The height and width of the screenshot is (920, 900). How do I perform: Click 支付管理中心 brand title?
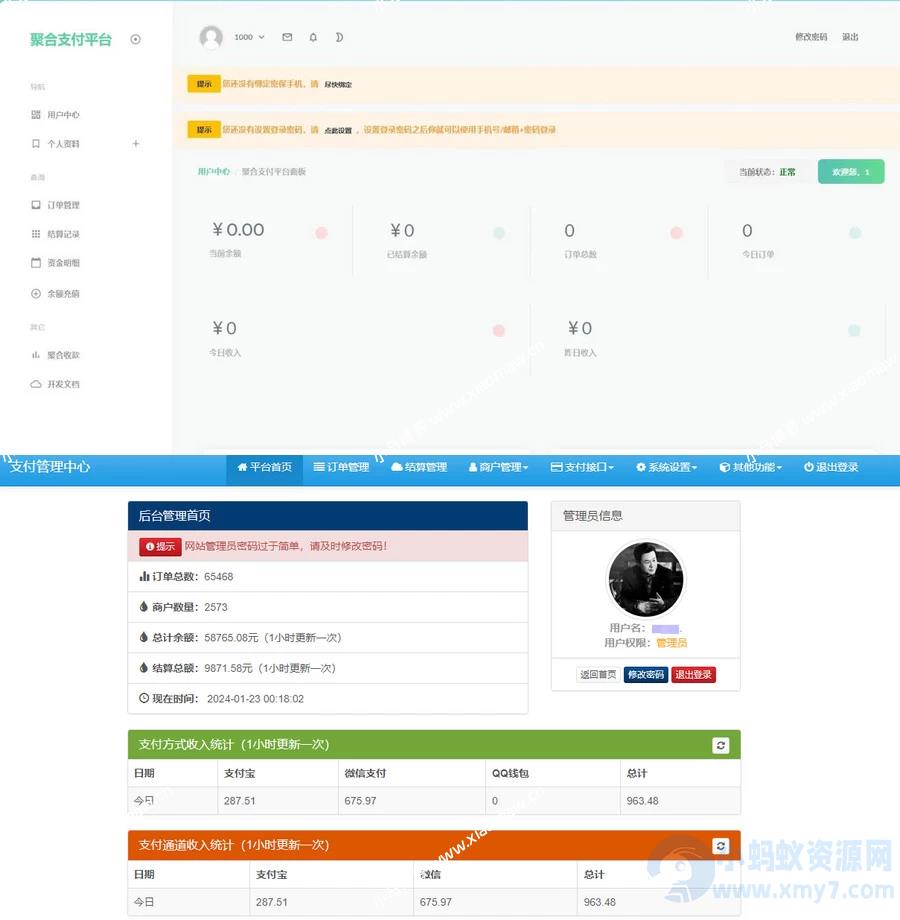[x=50, y=467]
